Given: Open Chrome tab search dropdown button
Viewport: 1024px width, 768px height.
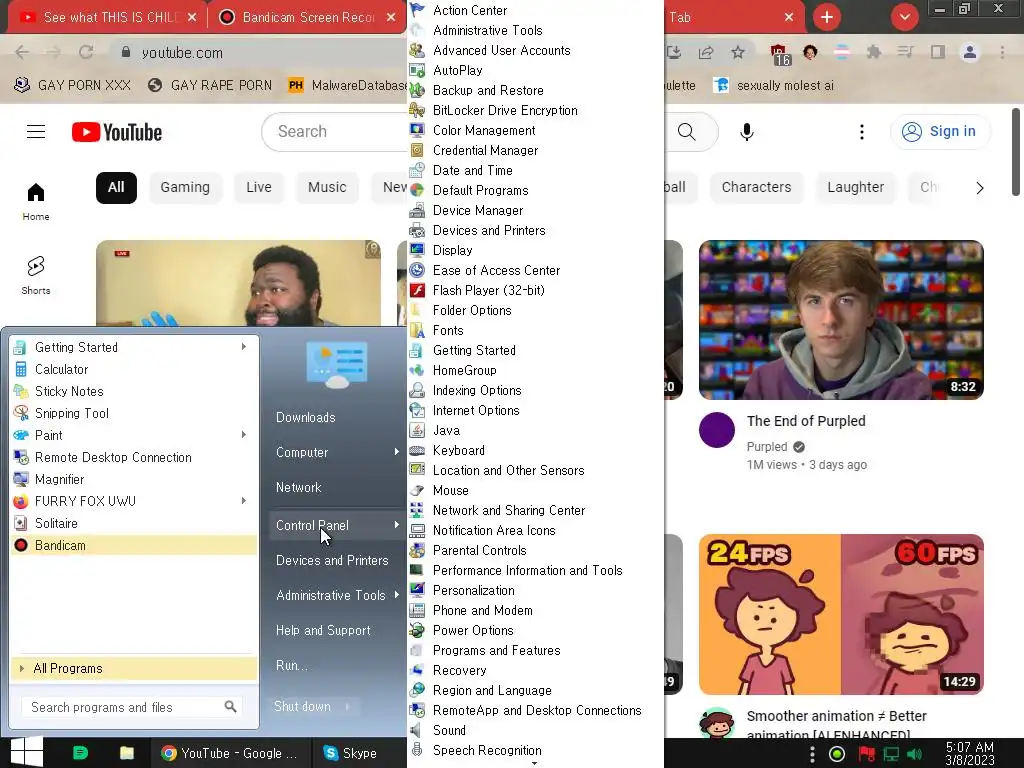Looking at the screenshot, I should click(x=904, y=17).
